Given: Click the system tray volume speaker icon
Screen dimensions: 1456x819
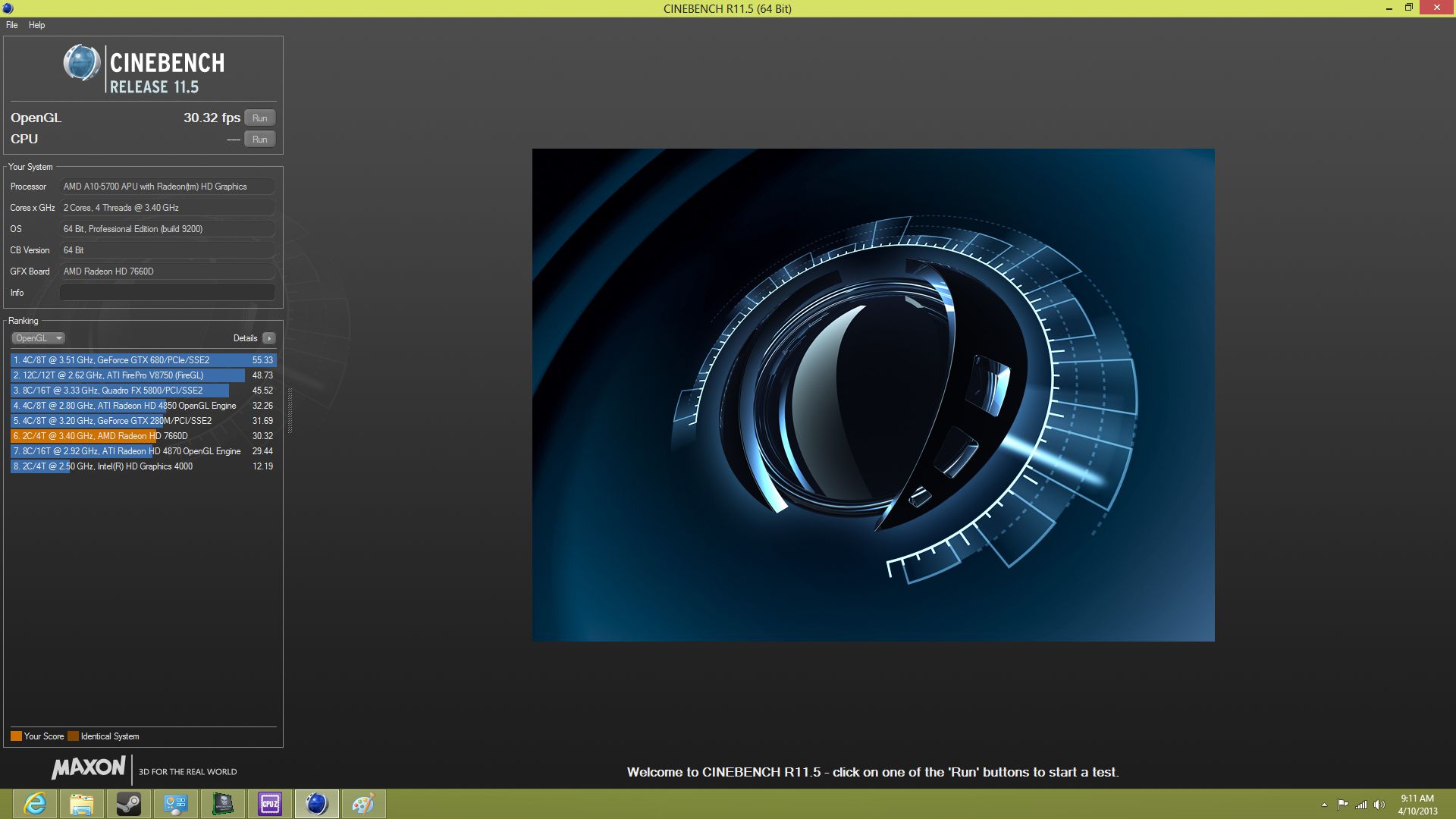Looking at the screenshot, I should click(1379, 805).
